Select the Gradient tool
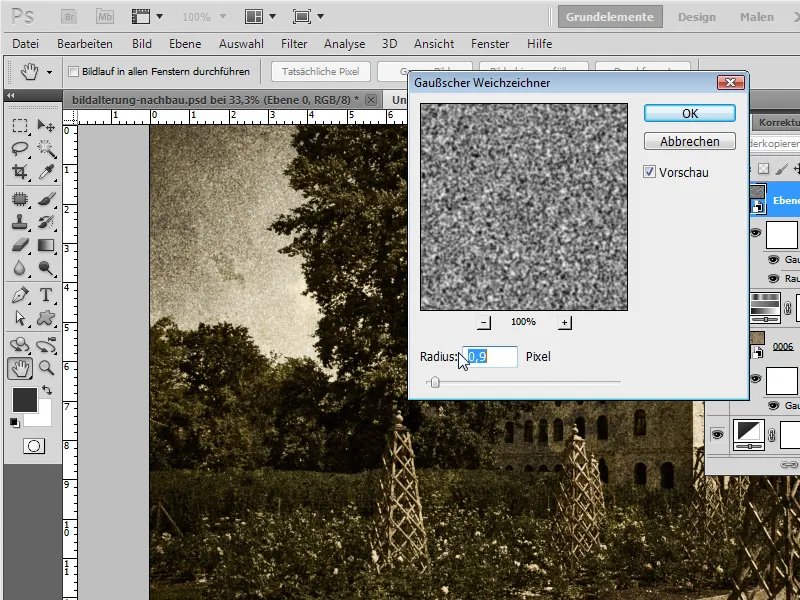800x600 pixels. 46,245
